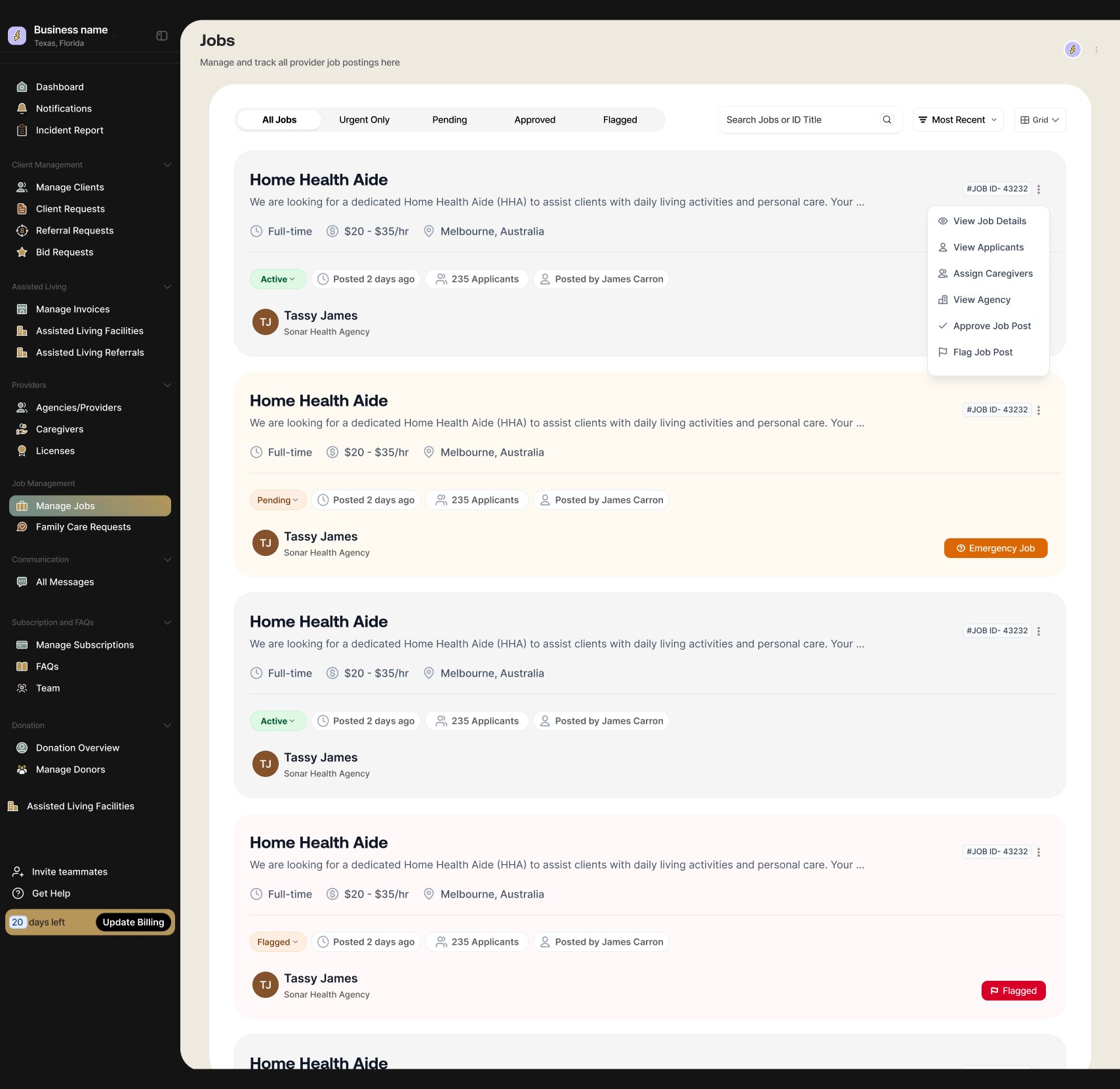
Task: Click the Manage Subscriptions card icon
Action: pos(22,645)
